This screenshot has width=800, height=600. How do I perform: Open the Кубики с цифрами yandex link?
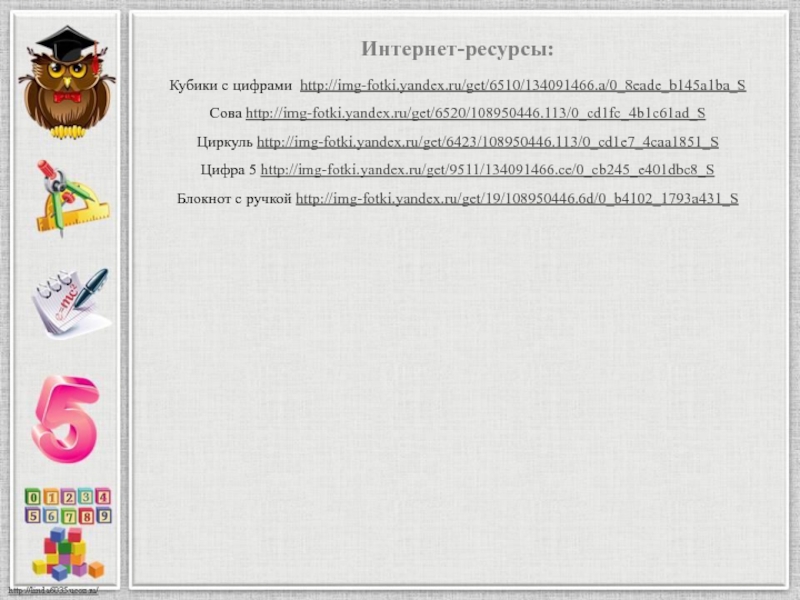[522, 85]
